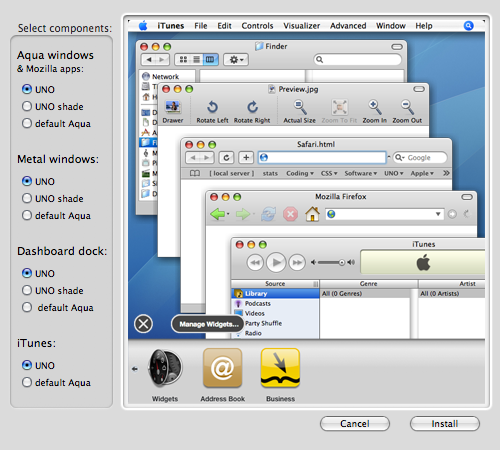Click Firefox reload icon
This screenshot has height=450, width=500.
[268, 214]
